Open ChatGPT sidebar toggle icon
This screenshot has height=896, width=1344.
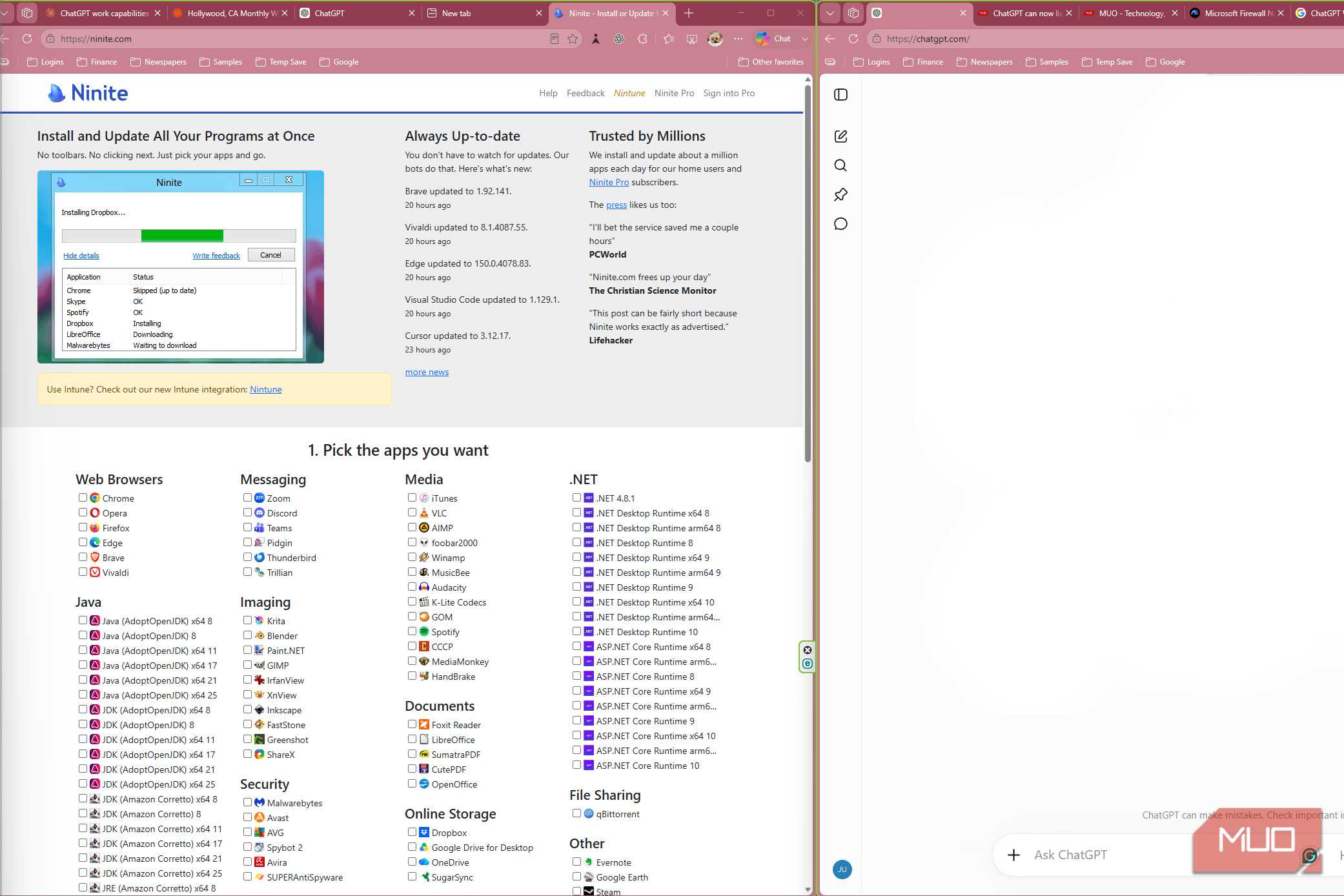pos(840,95)
